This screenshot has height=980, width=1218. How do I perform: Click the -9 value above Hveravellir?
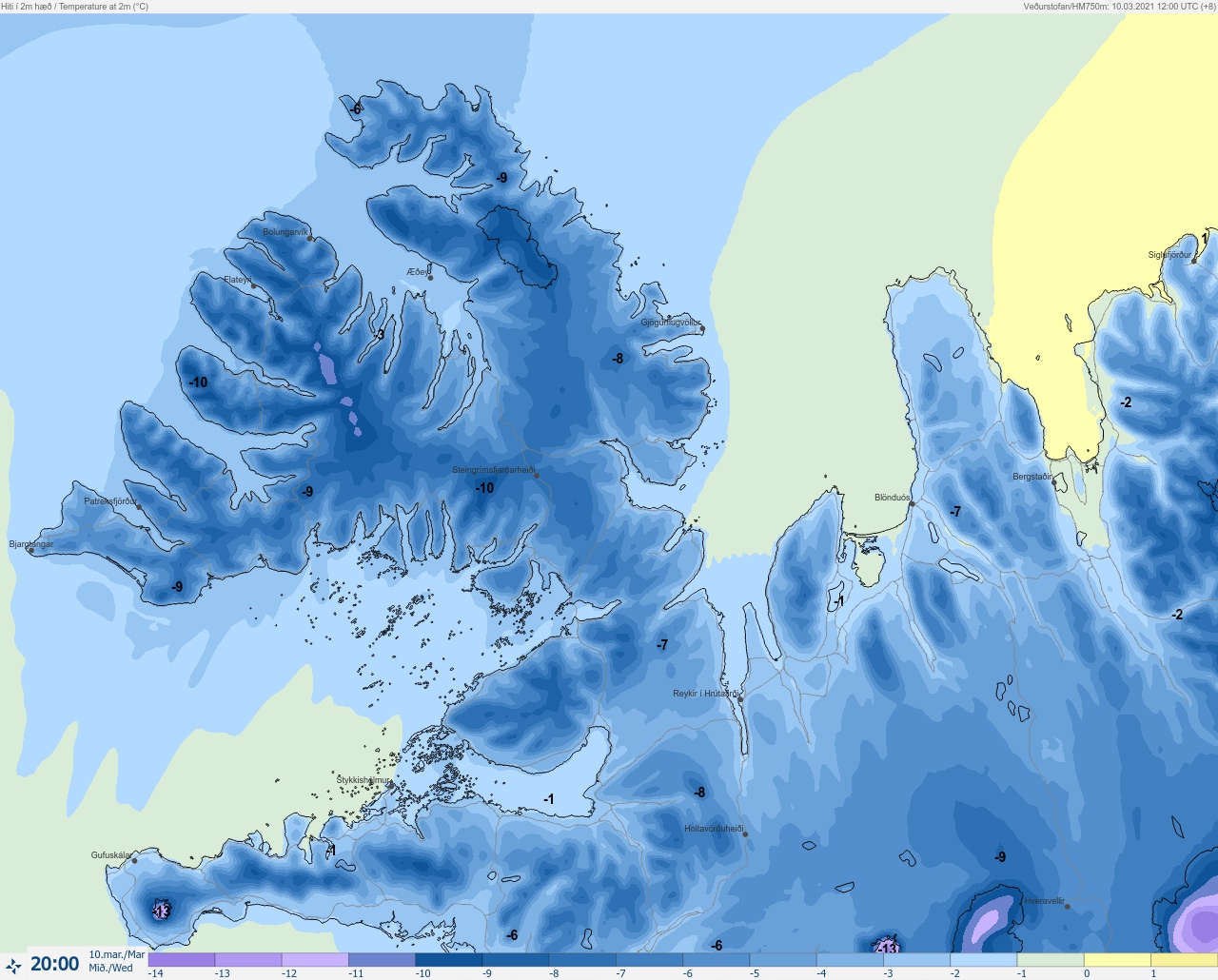pyautogui.click(x=1000, y=857)
